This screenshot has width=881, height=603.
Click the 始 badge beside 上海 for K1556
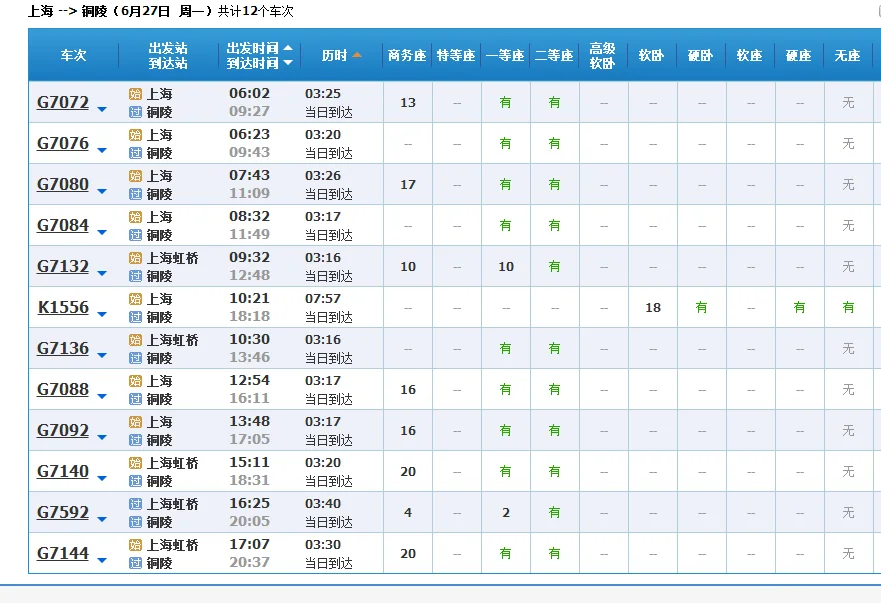click(x=136, y=299)
